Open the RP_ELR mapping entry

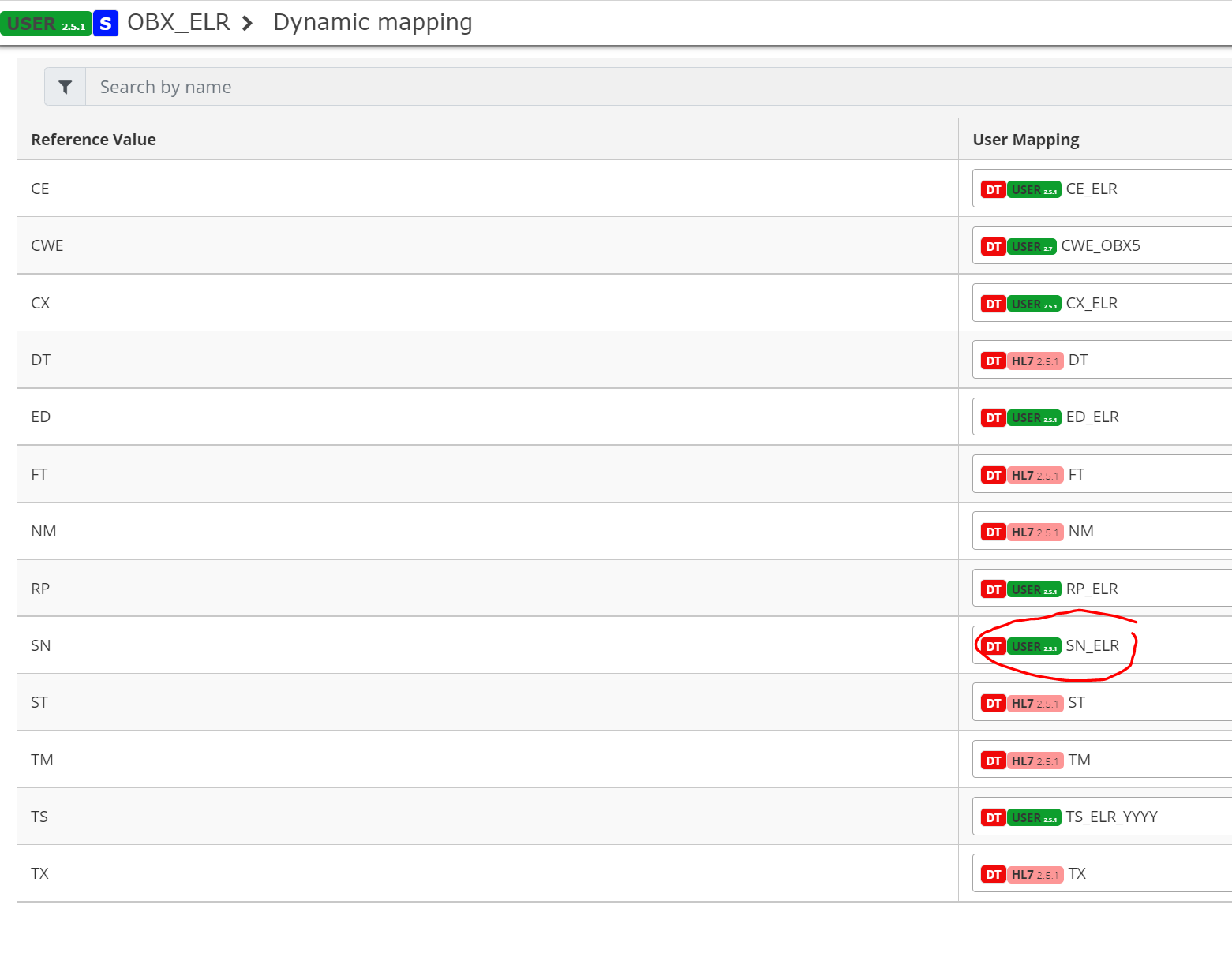tap(1092, 588)
